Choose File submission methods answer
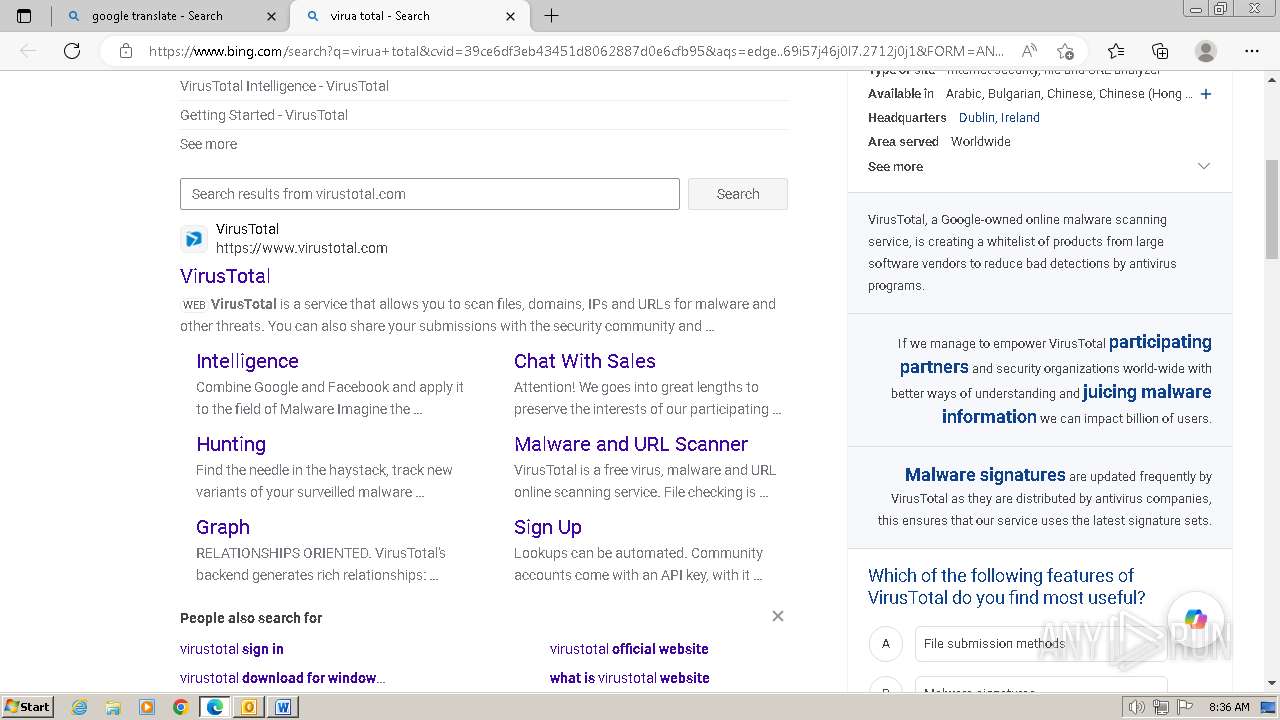The height and width of the screenshot is (720, 1280). pyautogui.click(x=1041, y=644)
